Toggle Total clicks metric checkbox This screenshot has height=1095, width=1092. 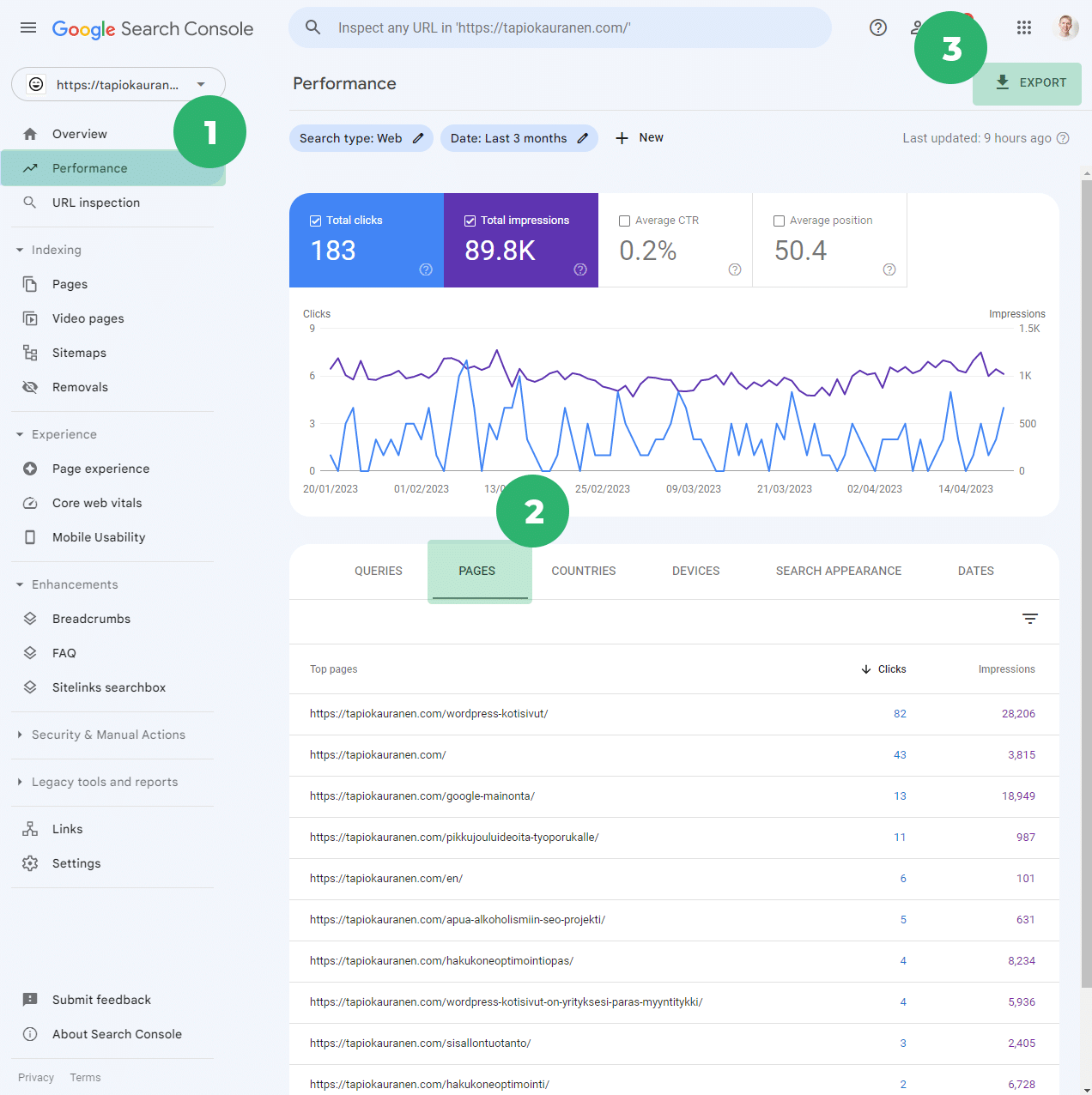click(315, 221)
